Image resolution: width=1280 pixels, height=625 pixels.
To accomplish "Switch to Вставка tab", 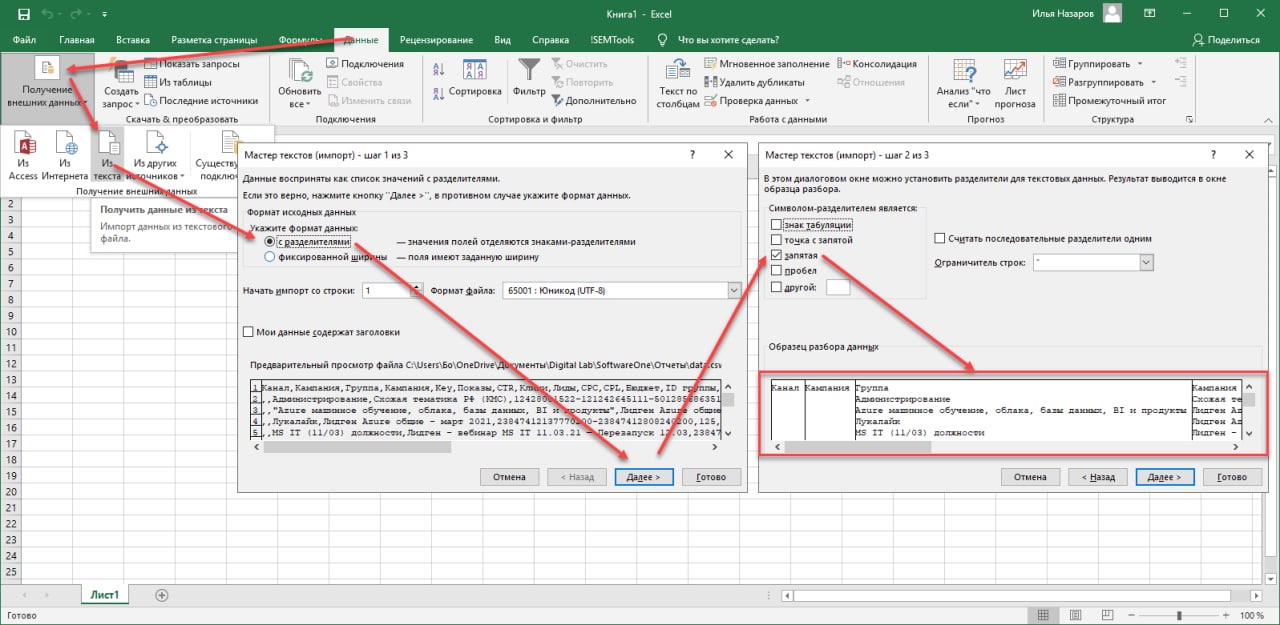I will (x=133, y=40).
